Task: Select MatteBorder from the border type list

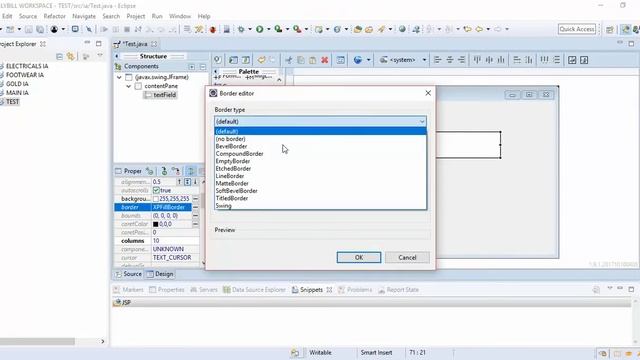Action: 320,183
